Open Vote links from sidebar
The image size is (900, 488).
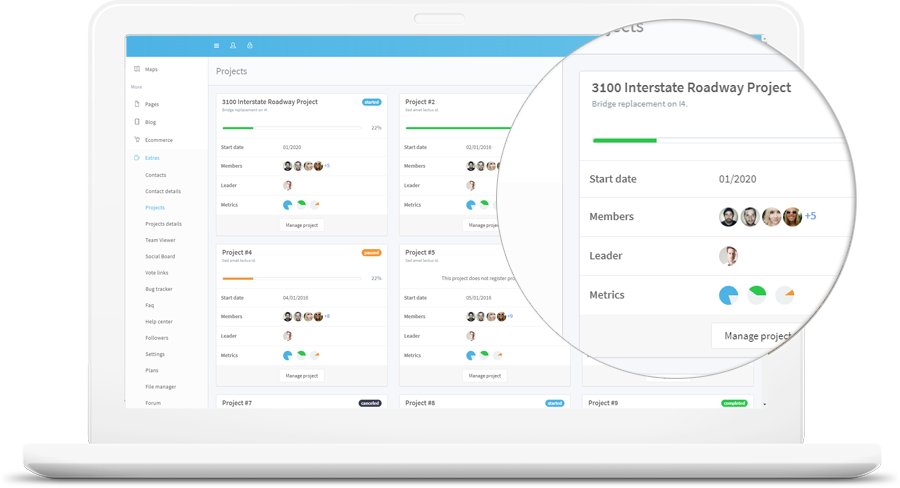[x=157, y=273]
